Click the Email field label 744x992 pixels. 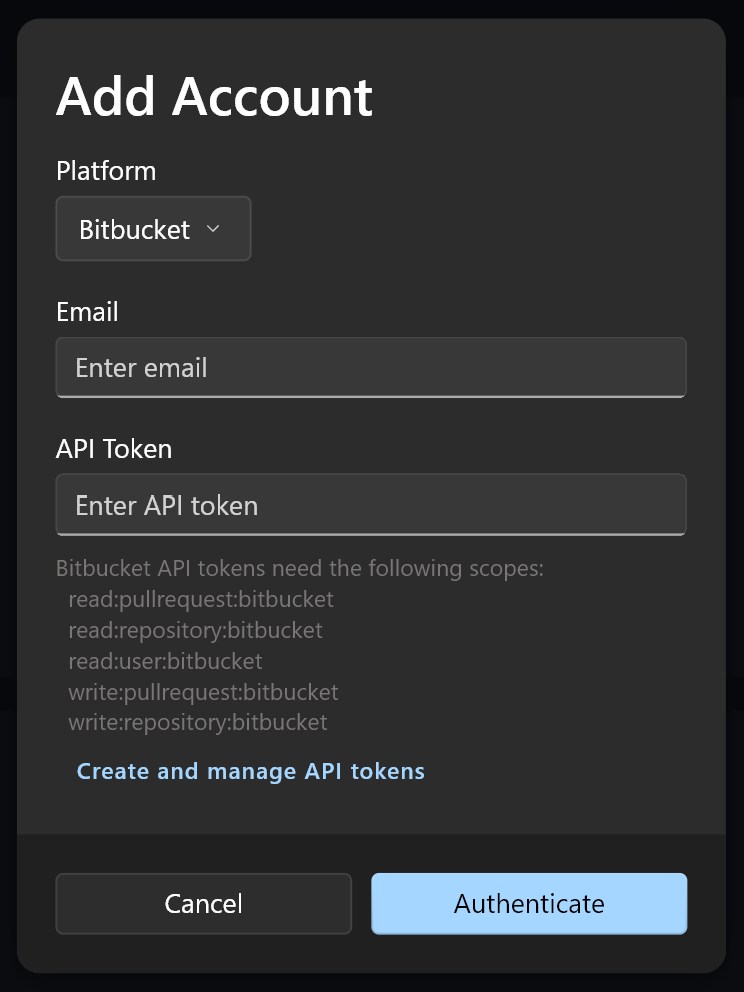pyautogui.click(x=86, y=312)
